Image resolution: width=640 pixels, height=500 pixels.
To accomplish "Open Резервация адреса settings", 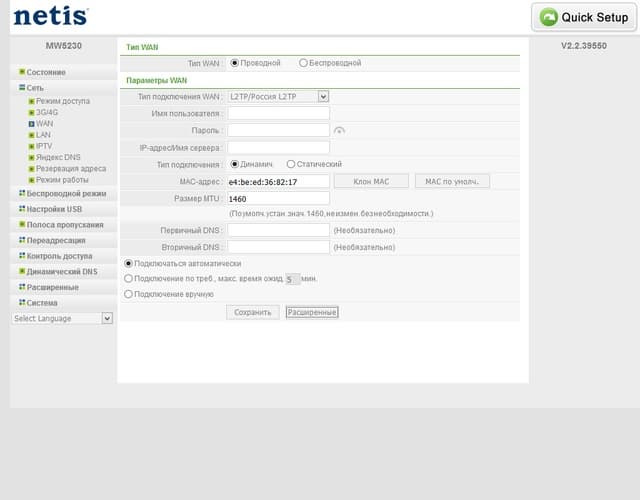I will 71,169.
